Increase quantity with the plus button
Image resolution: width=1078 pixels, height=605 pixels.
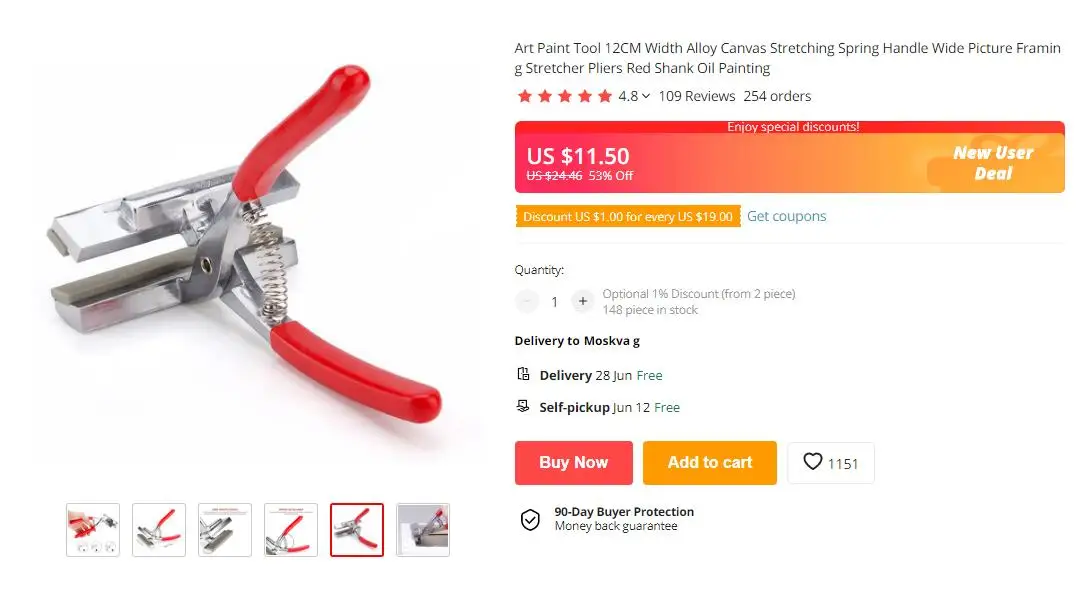(x=582, y=301)
